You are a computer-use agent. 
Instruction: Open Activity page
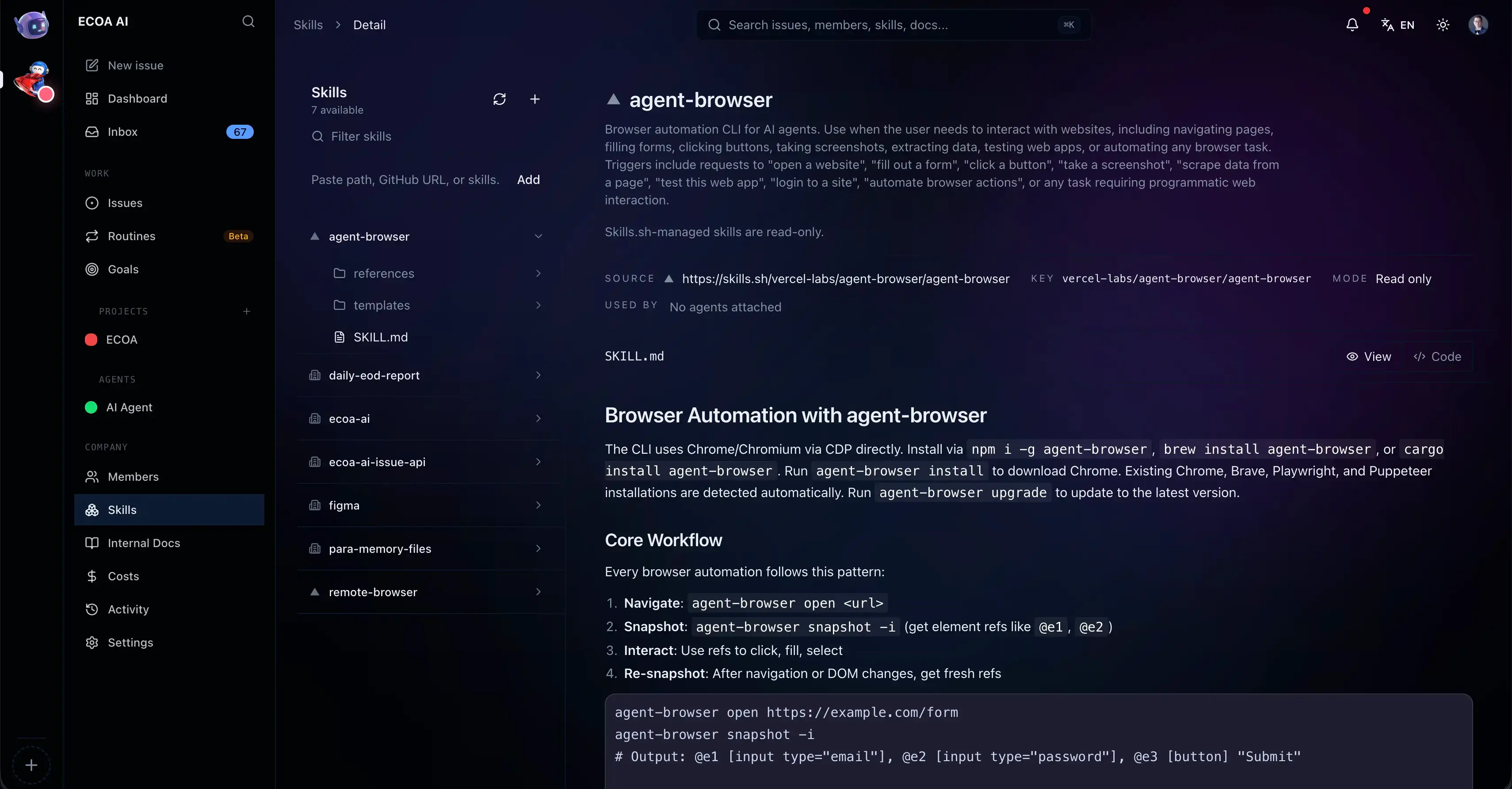(169, 609)
